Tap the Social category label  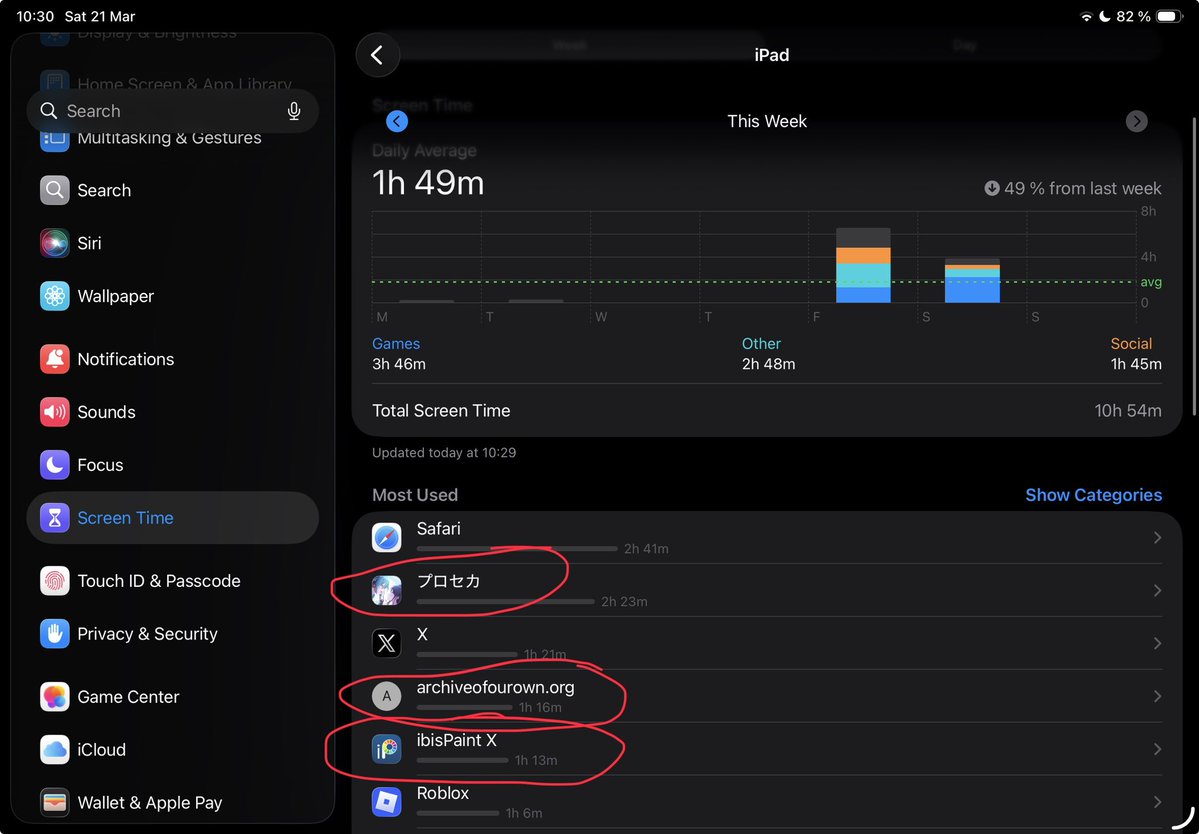1132,344
